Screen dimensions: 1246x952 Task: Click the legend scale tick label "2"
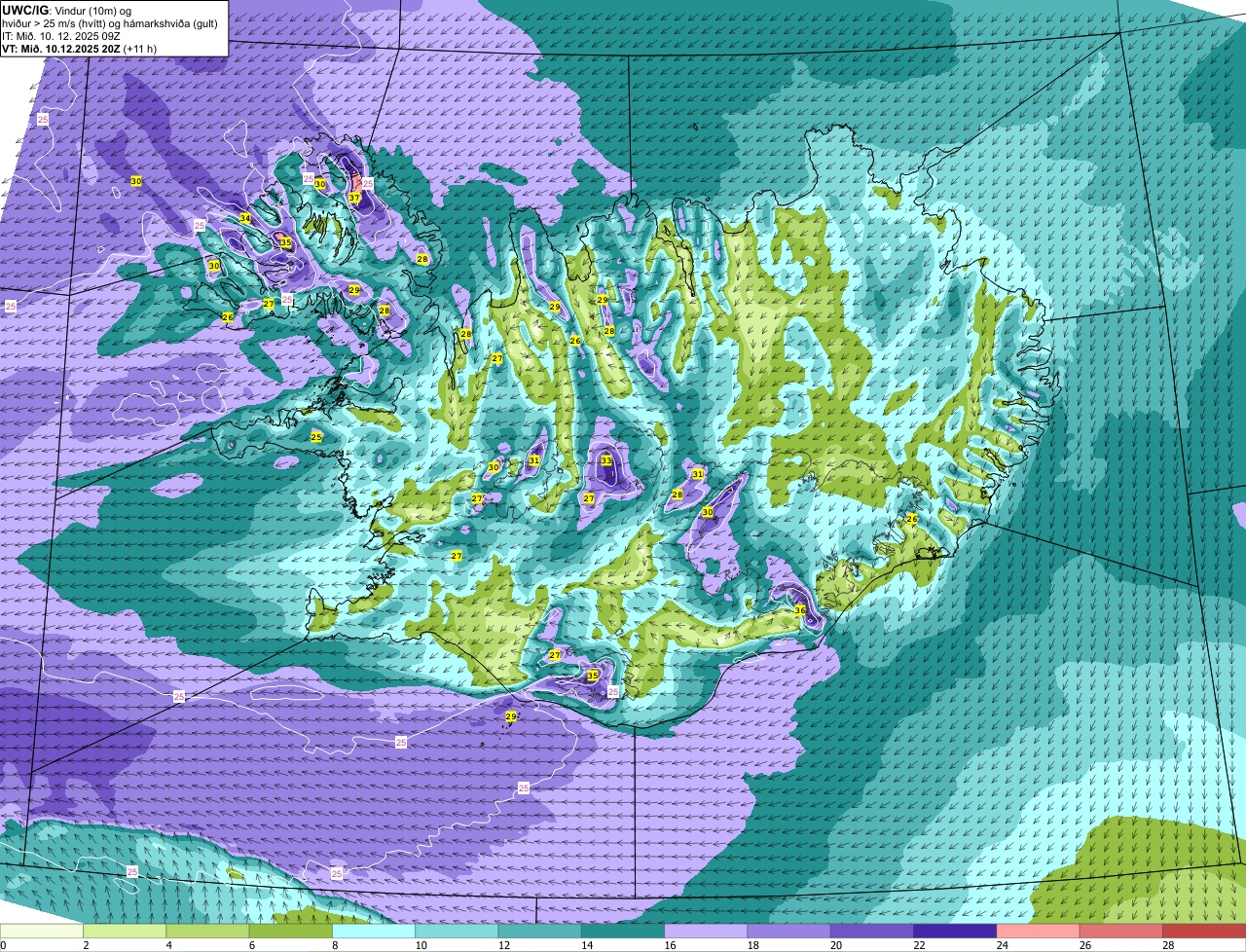(x=85, y=945)
